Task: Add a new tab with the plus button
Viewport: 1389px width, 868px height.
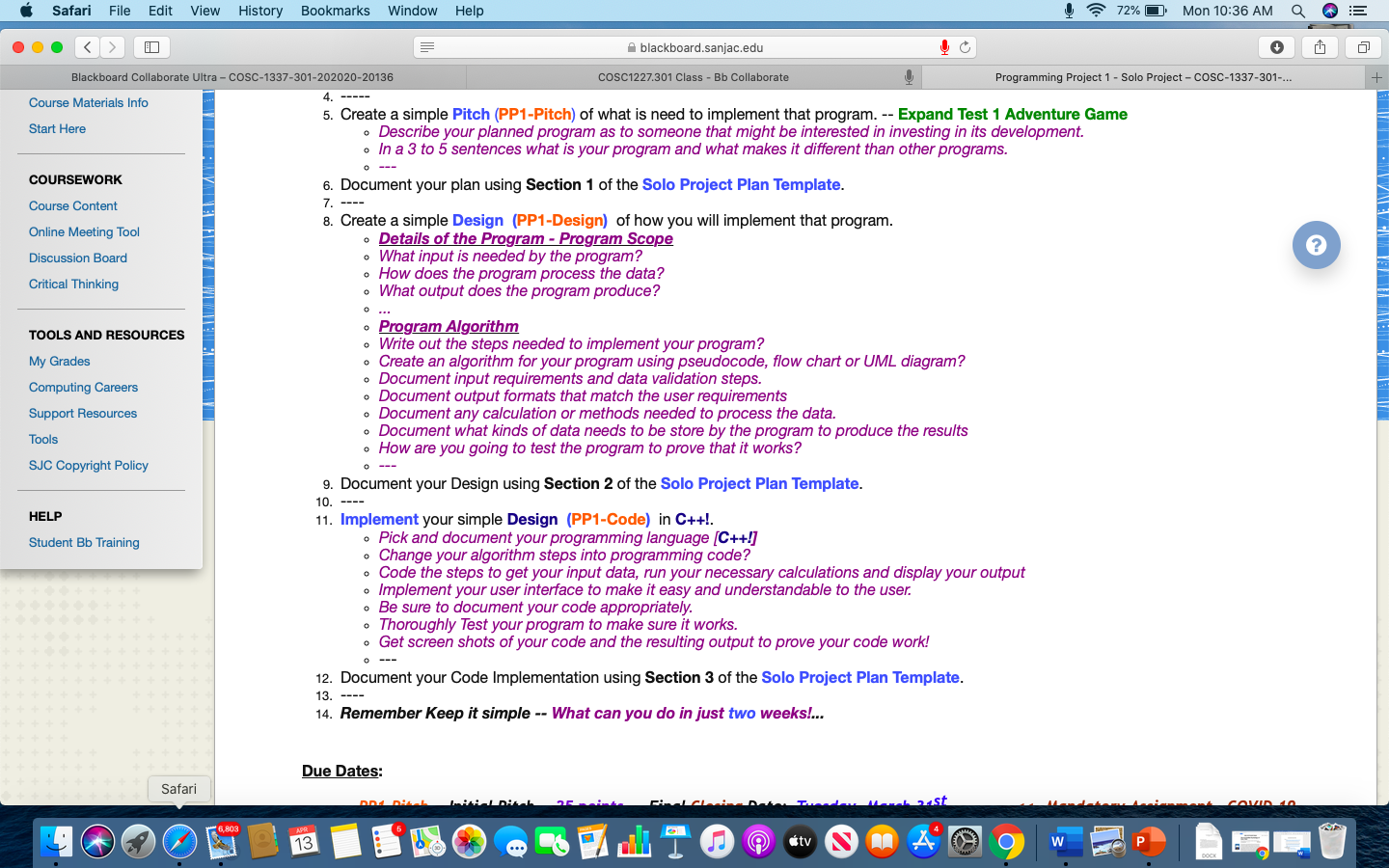Action: point(1376,77)
